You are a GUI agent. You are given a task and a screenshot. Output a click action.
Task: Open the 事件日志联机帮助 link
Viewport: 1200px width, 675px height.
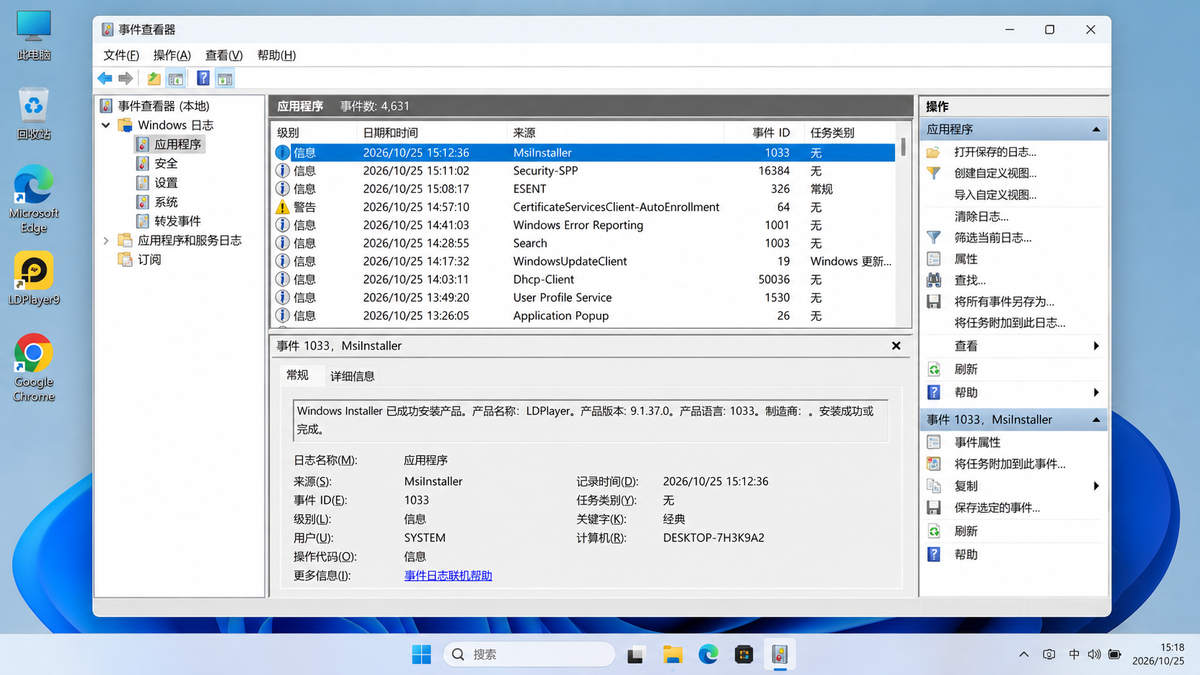pyautogui.click(x=448, y=576)
